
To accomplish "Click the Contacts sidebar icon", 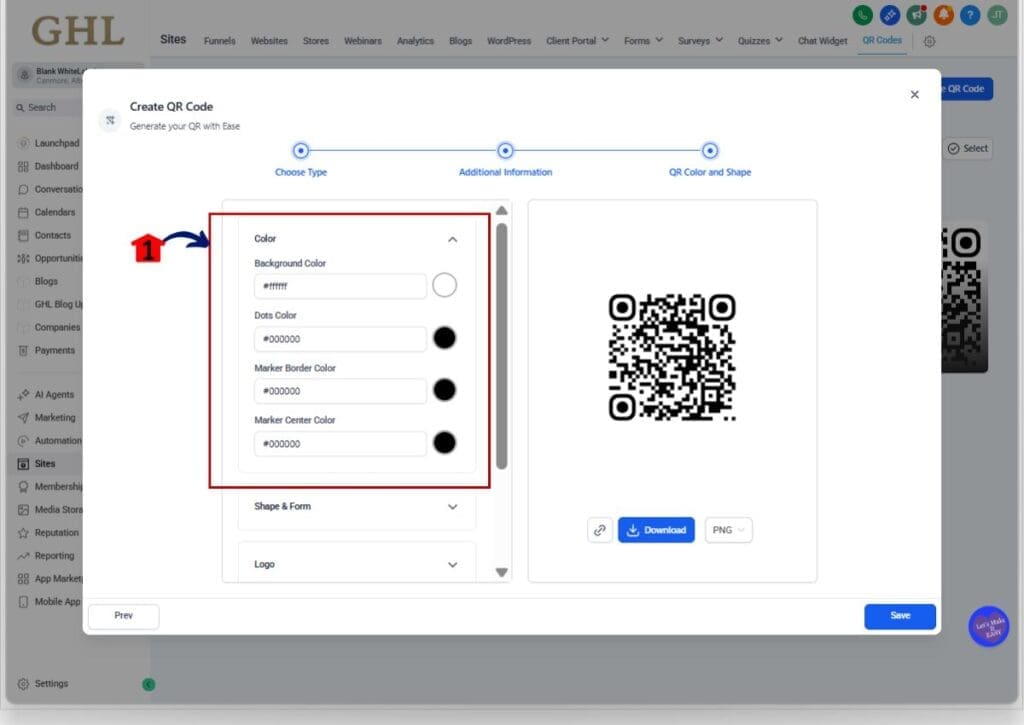I will (x=24, y=235).
